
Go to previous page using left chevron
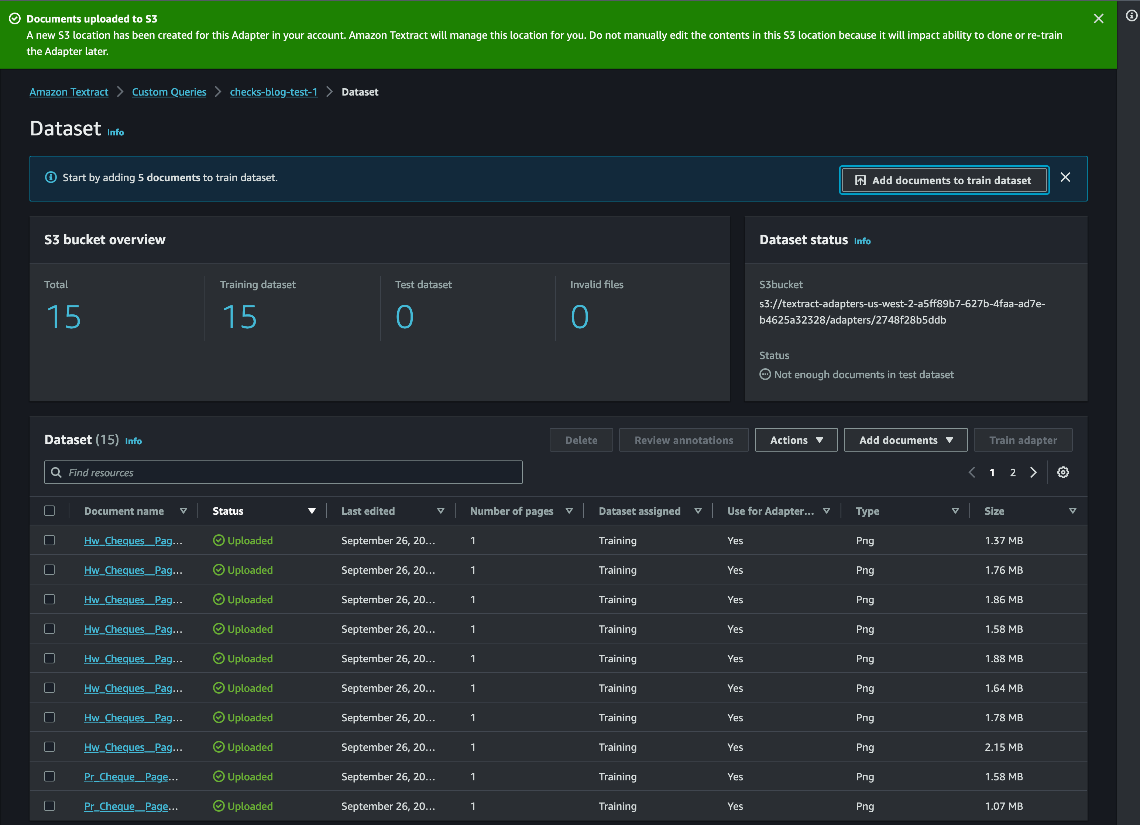(972, 473)
